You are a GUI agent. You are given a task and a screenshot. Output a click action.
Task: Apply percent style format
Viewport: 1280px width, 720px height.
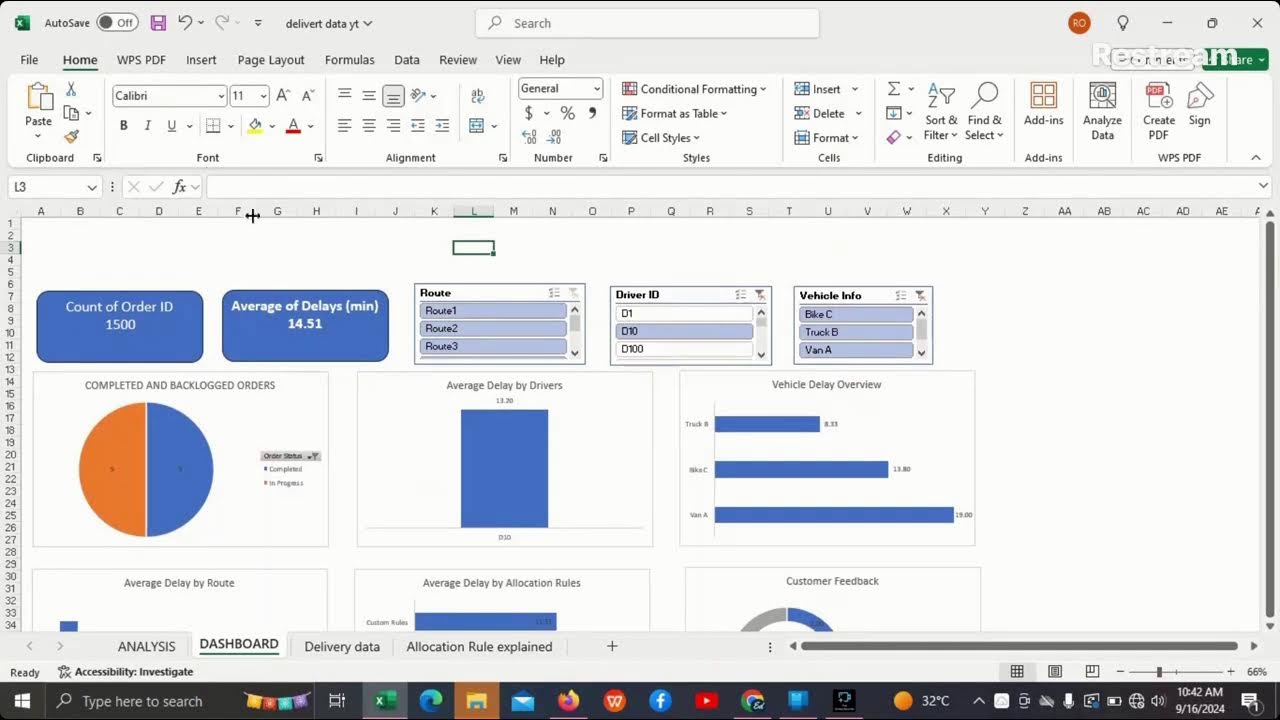tap(567, 113)
